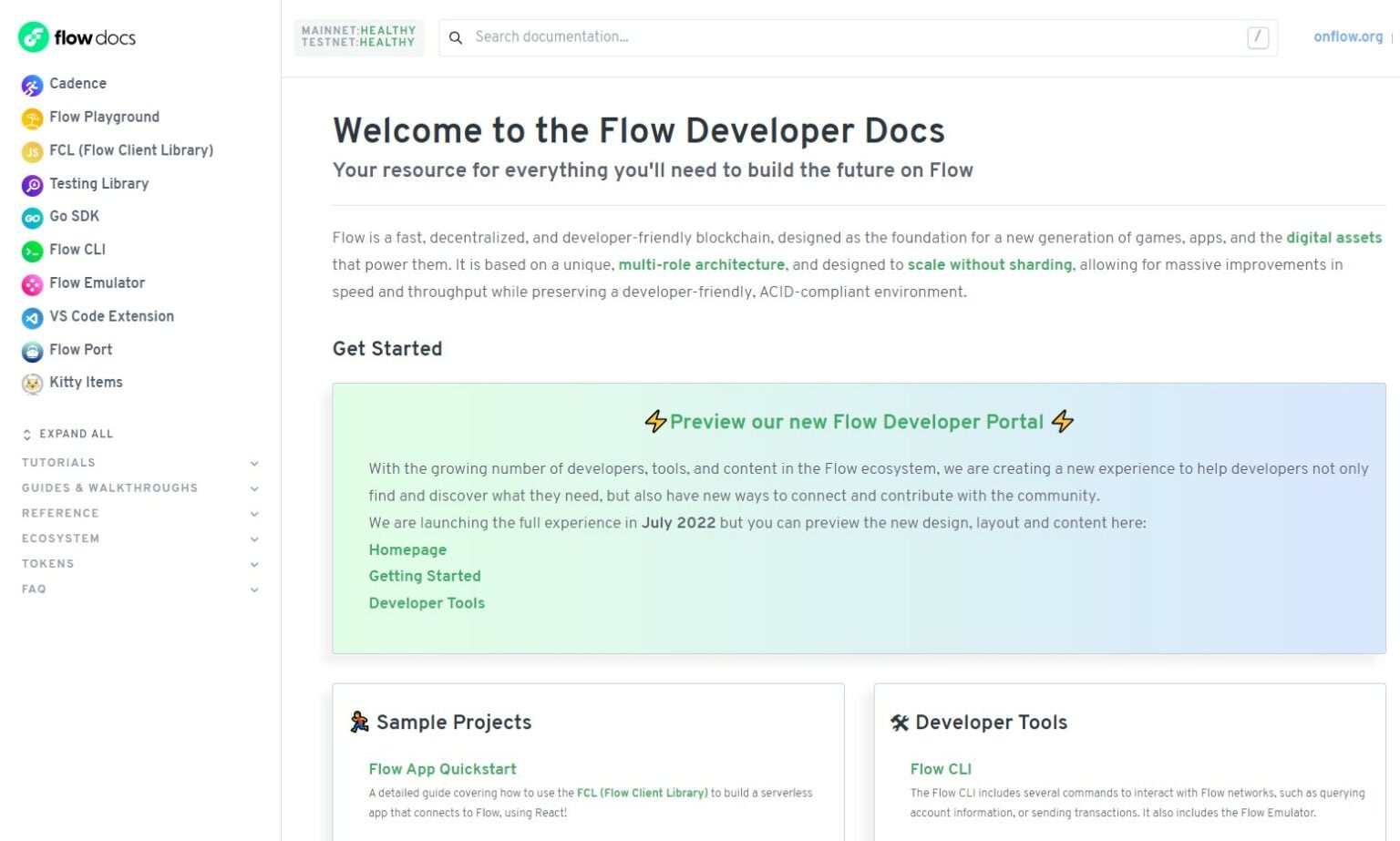Screen dimensions: 1400x841
Task: Click the Flow CLI terminal icon
Action: click(32, 251)
